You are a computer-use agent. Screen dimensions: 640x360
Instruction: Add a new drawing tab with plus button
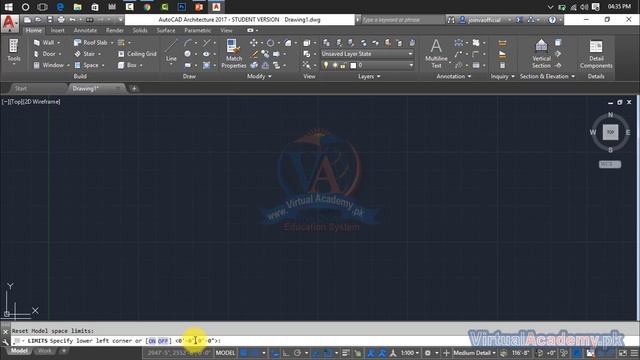[134, 88]
